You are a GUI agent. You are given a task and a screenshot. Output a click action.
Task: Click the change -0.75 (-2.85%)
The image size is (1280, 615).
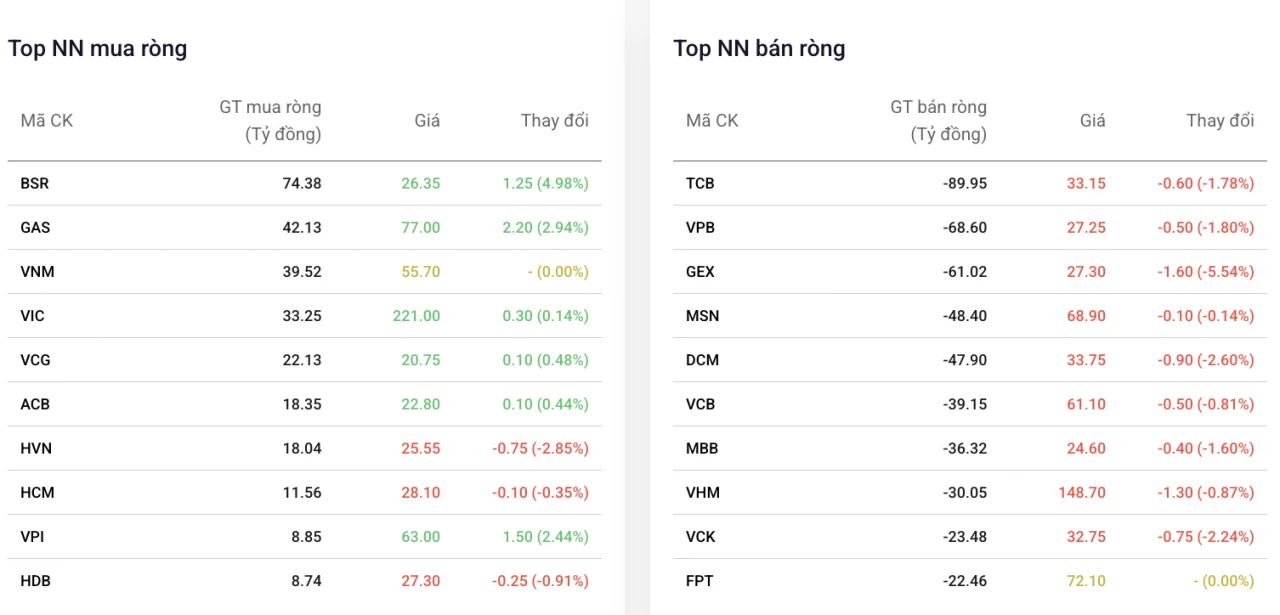point(540,448)
